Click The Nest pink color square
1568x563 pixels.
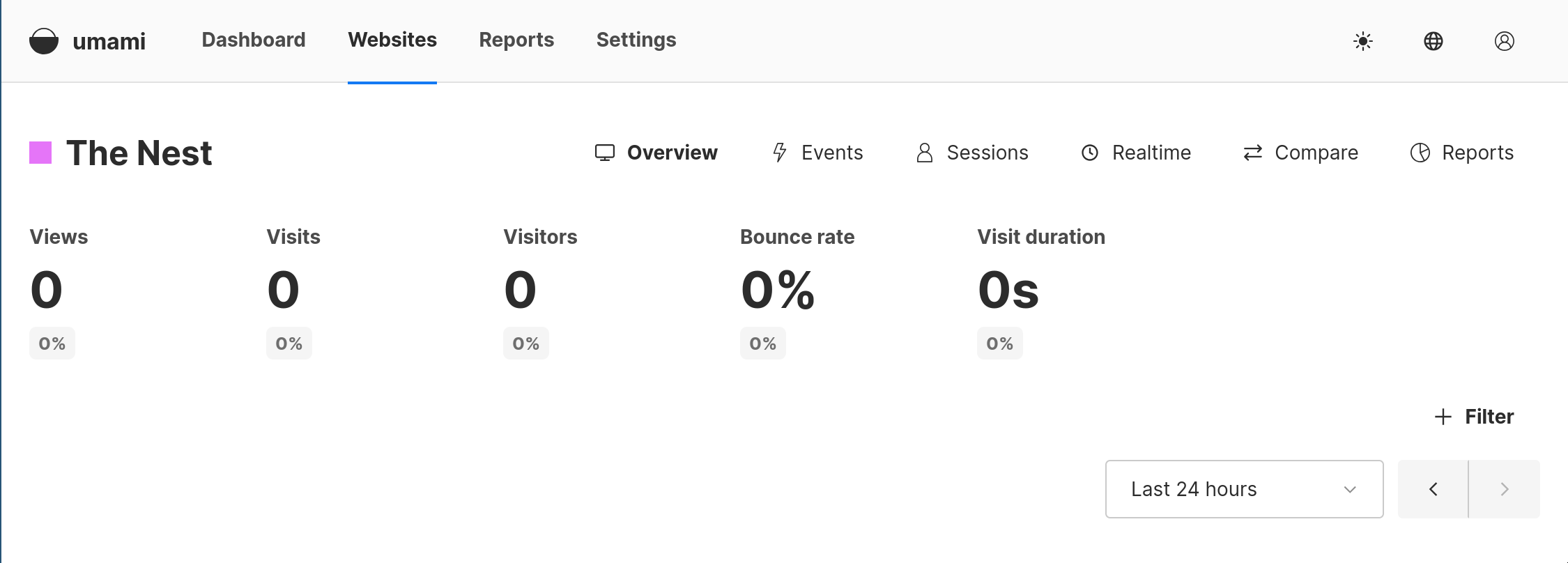[40, 153]
